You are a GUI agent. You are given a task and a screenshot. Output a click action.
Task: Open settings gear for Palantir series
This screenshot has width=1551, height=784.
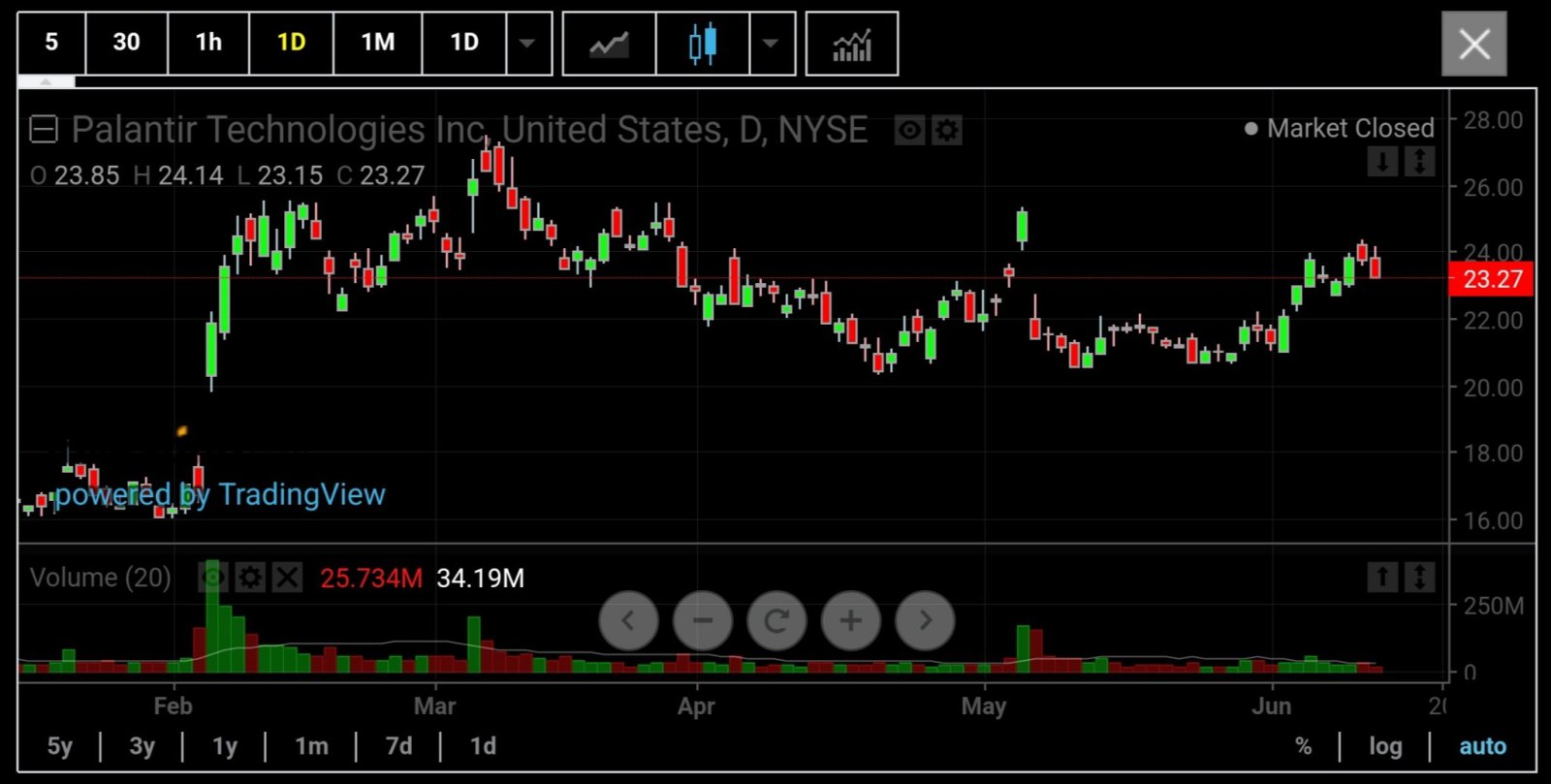pos(946,130)
